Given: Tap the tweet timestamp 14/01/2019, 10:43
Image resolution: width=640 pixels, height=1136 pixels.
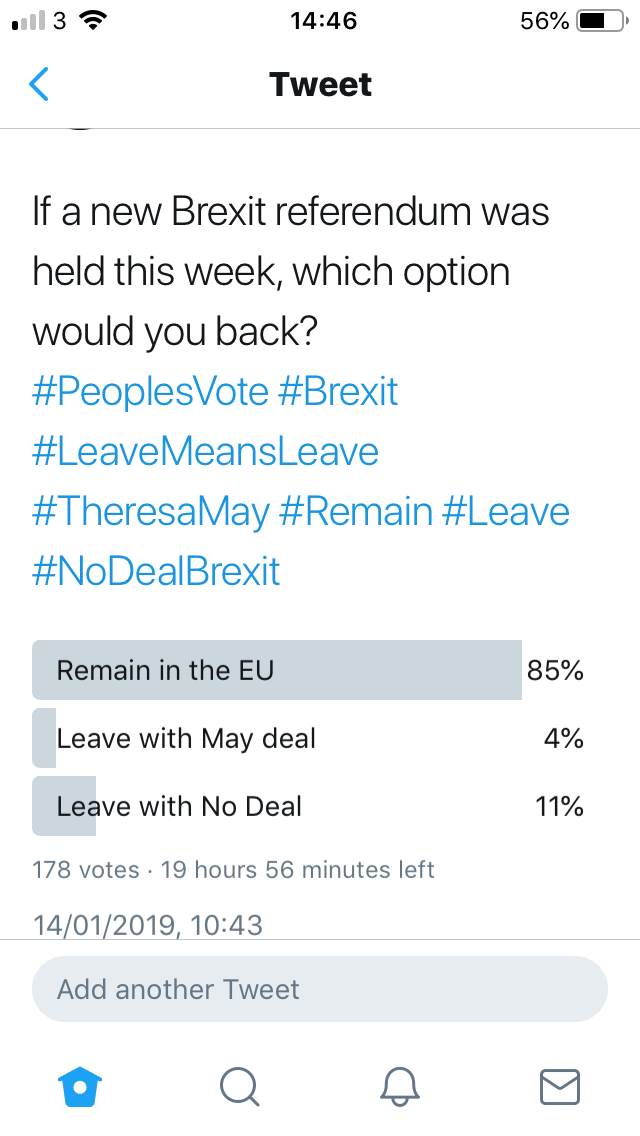Looking at the screenshot, I should click(148, 924).
